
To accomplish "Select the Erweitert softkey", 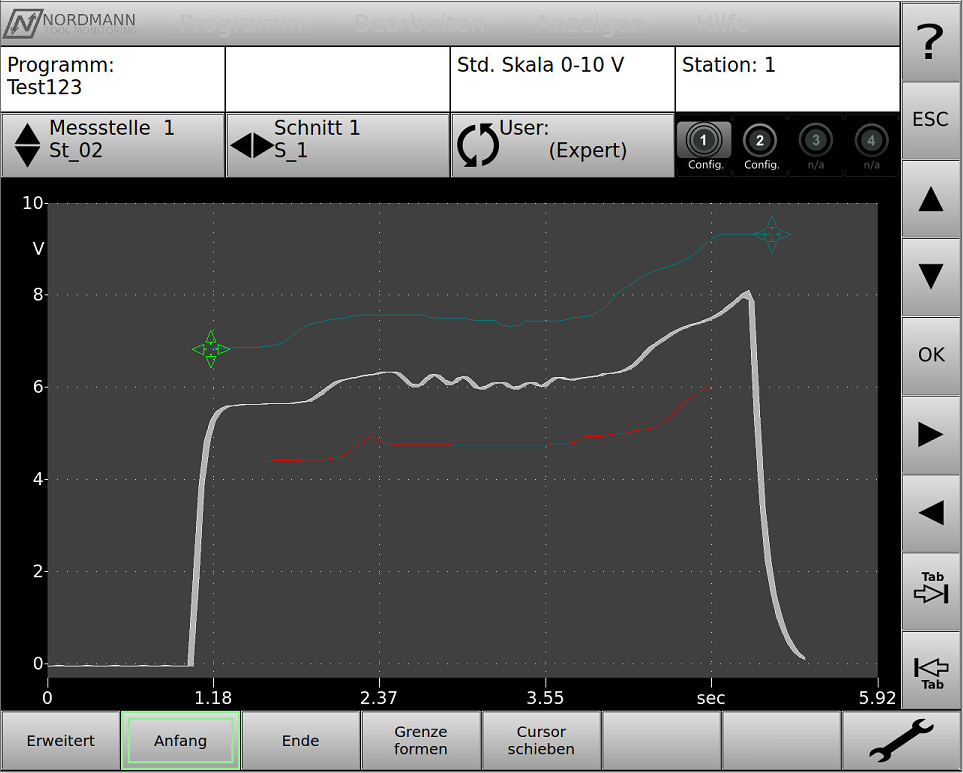I will tap(60, 741).
